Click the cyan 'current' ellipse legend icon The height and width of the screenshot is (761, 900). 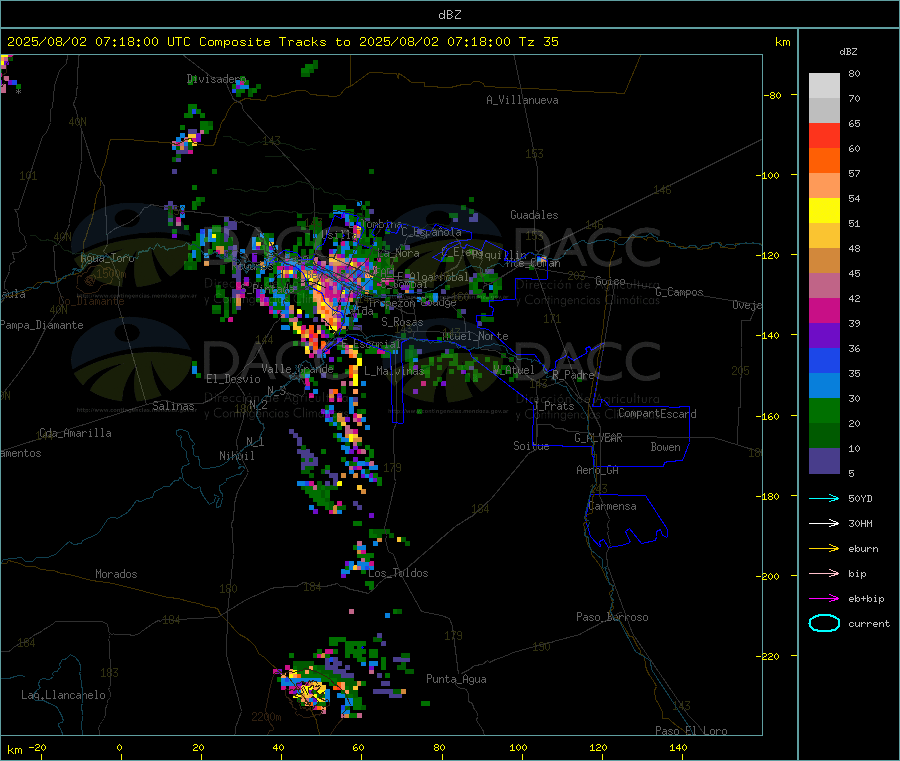tap(824, 623)
